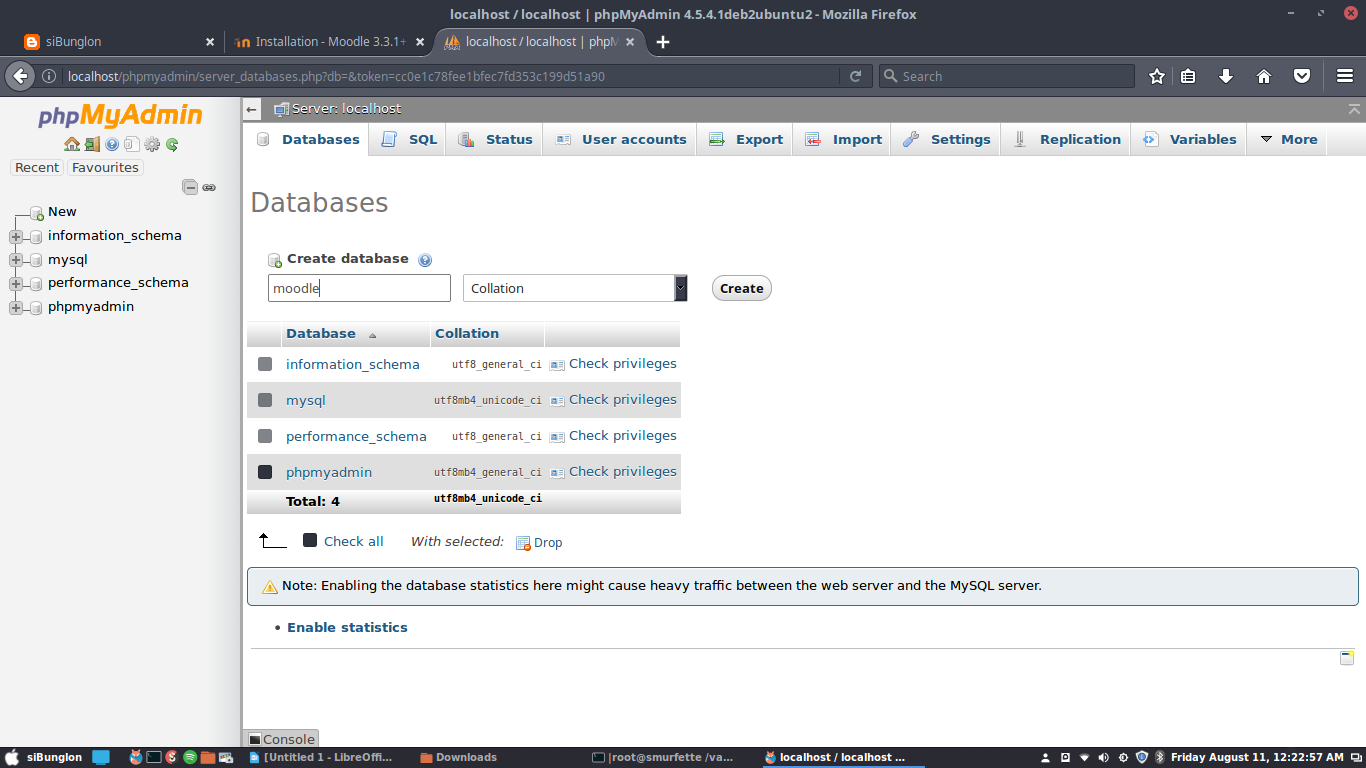The height and width of the screenshot is (768, 1366).
Task: Check privileges for mysql database
Action: click(x=613, y=400)
